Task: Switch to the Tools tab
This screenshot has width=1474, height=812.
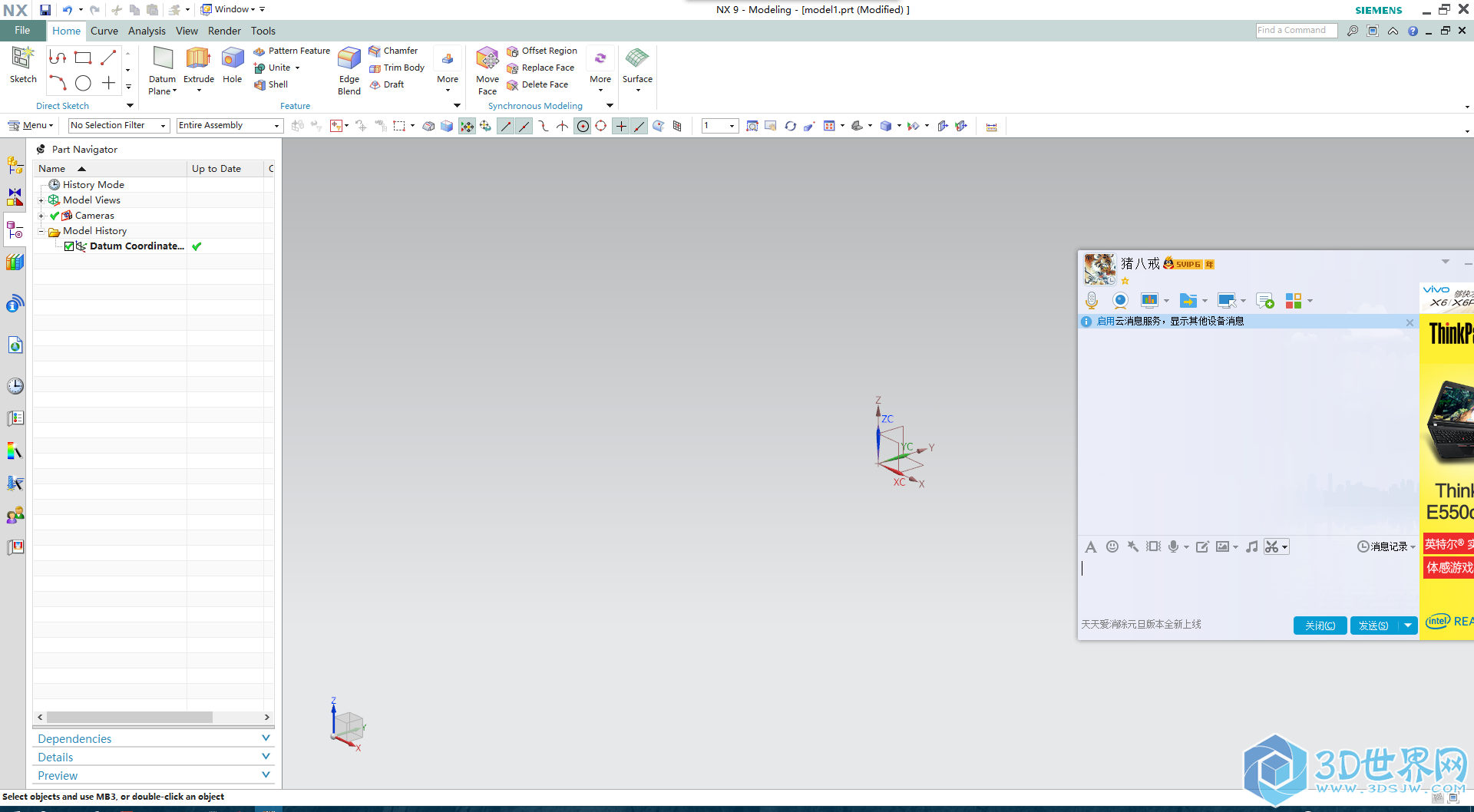Action: click(263, 31)
